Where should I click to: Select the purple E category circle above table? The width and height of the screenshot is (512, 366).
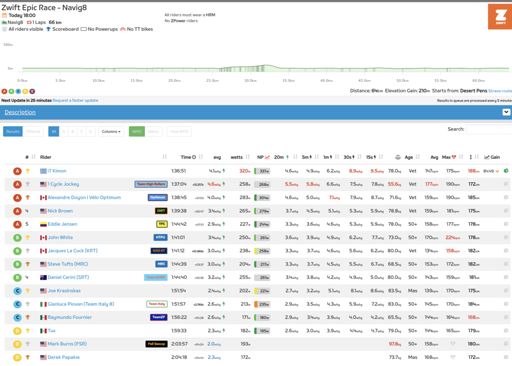tap(32, 91)
